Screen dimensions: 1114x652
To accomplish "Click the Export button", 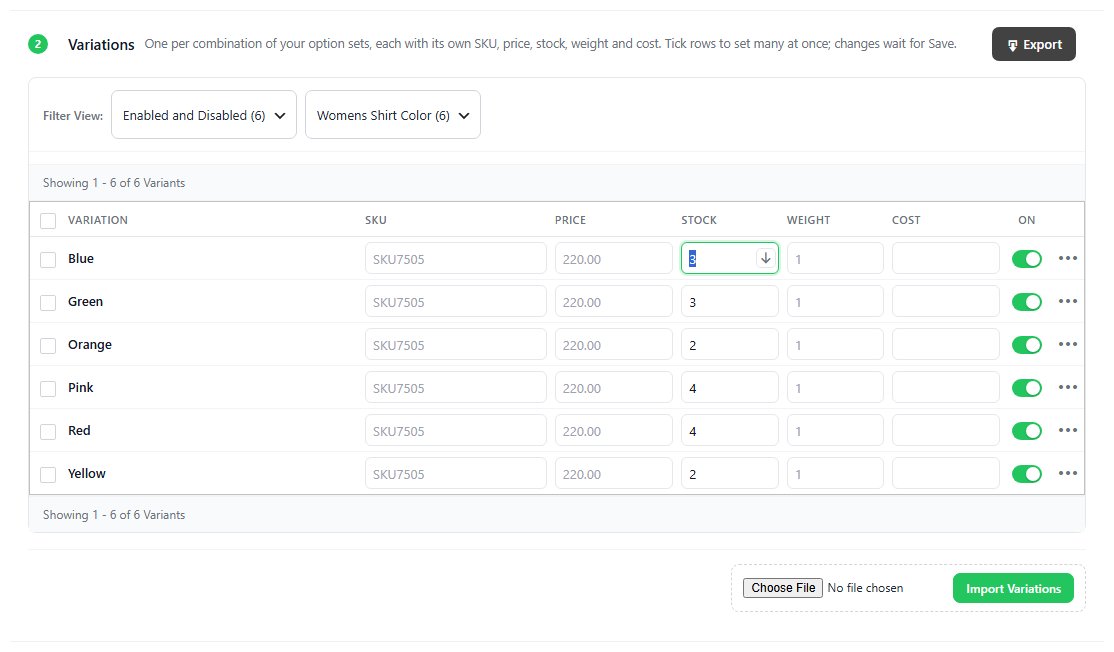I will pyautogui.click(x=1034, y=44).
